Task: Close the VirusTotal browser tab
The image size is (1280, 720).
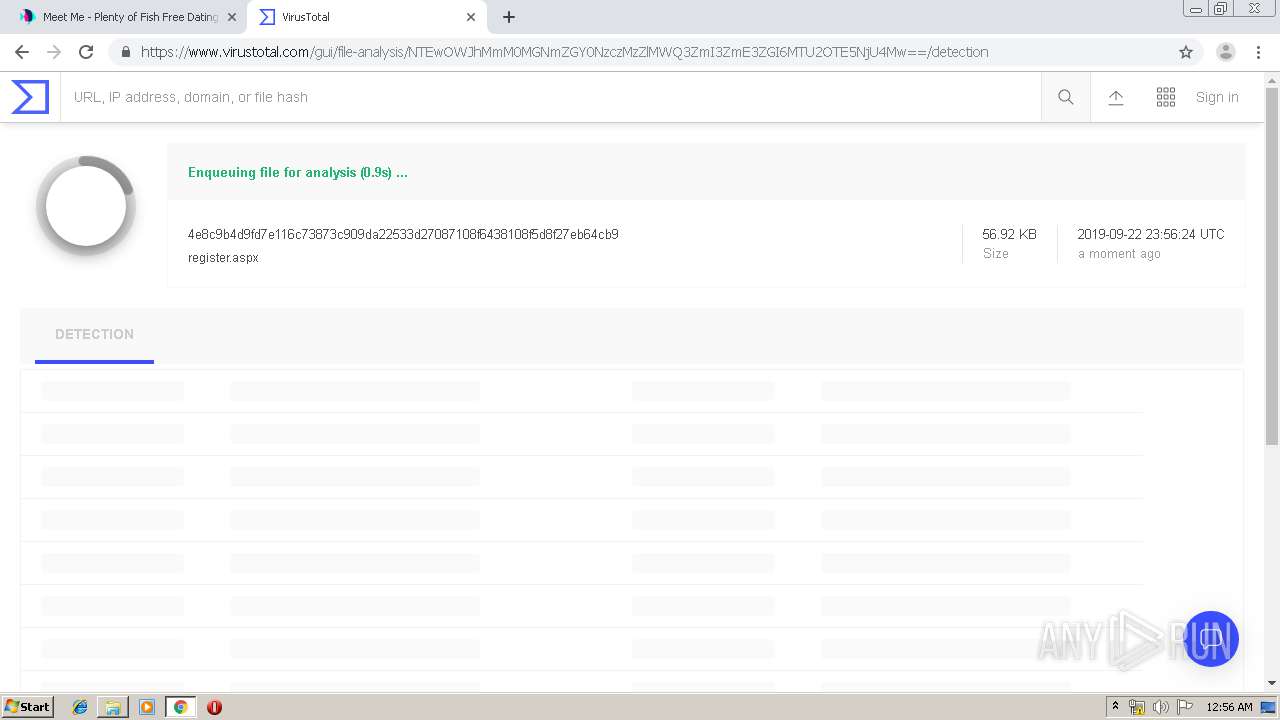Action: coord(471,17)
